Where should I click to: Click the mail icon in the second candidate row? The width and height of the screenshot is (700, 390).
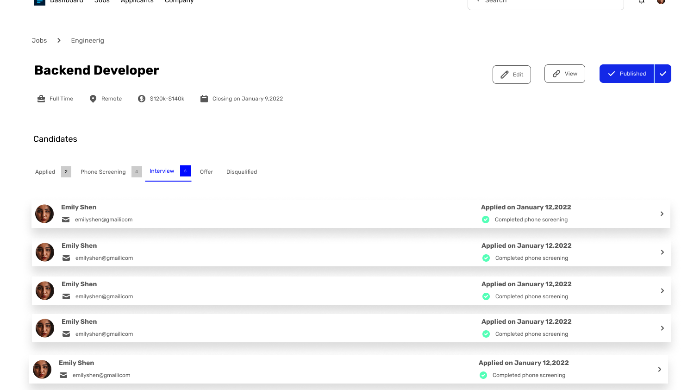[x=66, y=258]
